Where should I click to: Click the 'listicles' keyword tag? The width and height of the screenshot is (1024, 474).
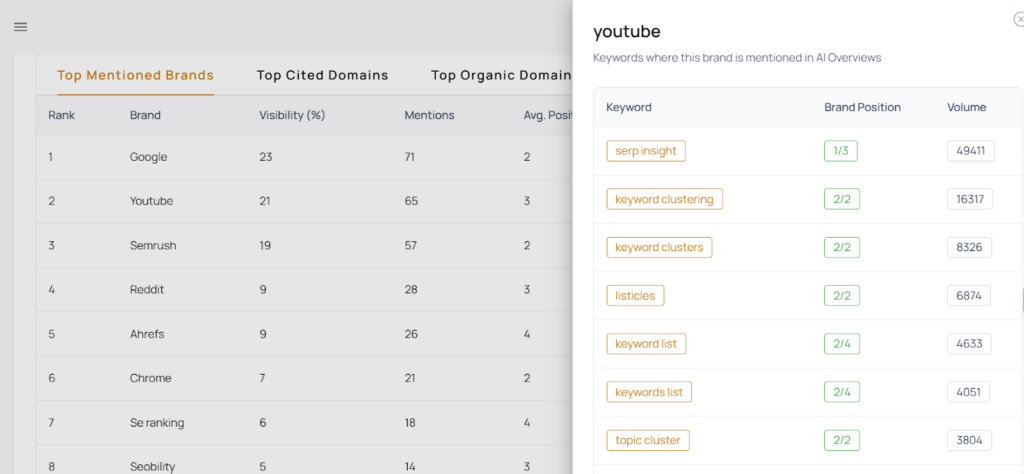pyautogui.click(x=635, y=295)
